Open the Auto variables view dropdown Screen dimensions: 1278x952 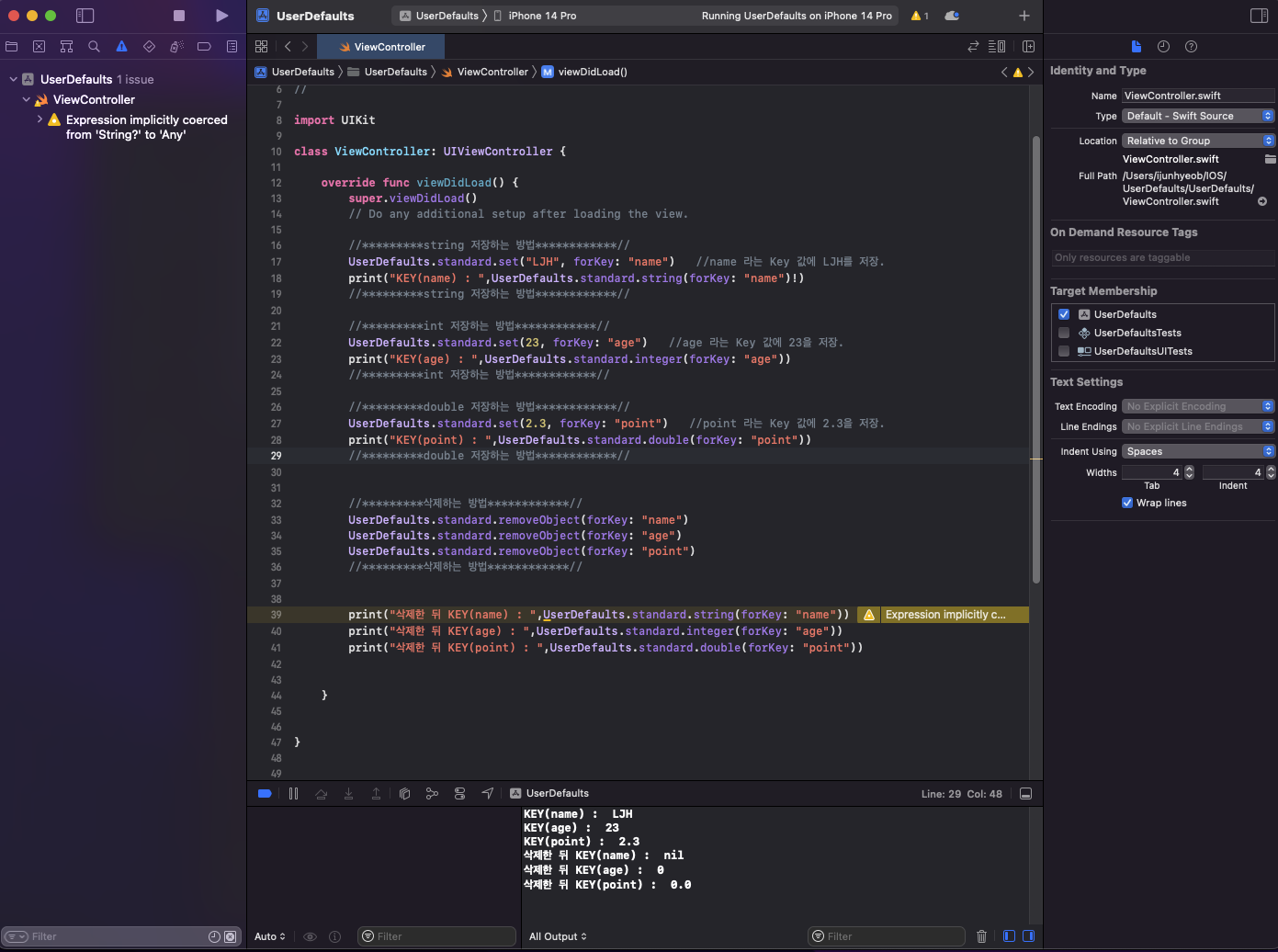[x=270, y=936]
